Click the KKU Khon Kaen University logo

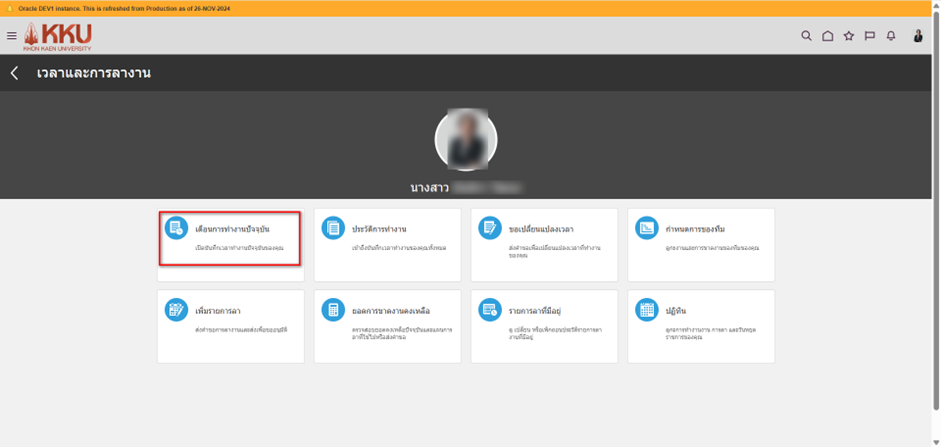(x=59, y=36)
